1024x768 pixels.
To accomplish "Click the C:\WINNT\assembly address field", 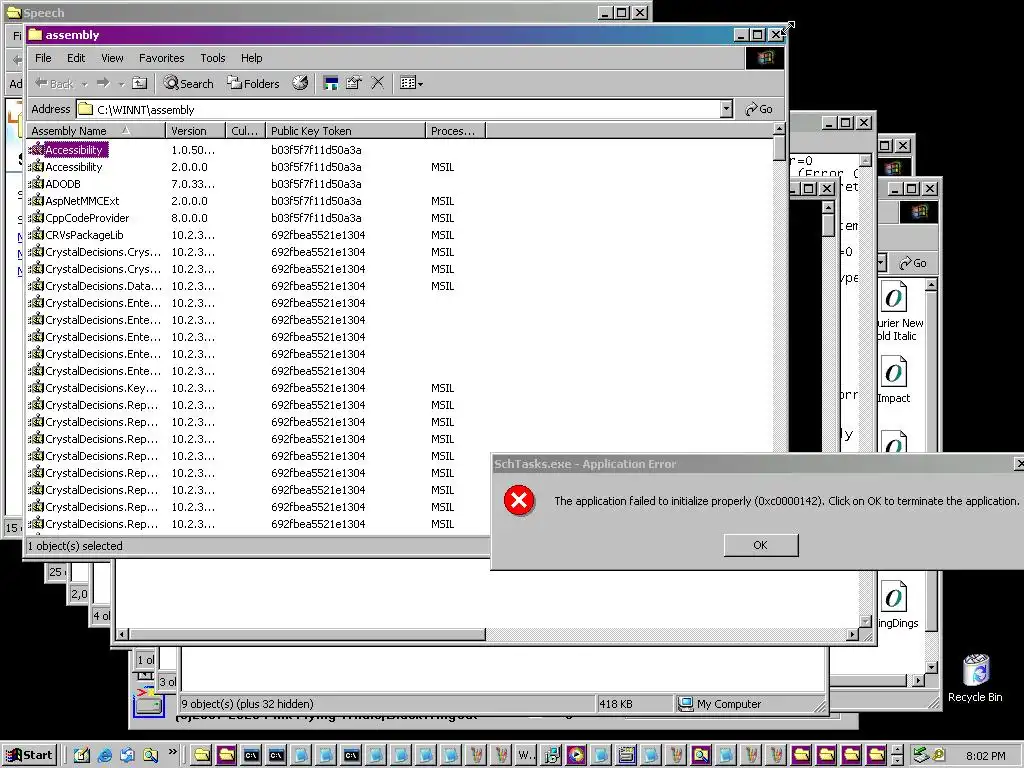I will pyautogui.click(x=398, y=109).
